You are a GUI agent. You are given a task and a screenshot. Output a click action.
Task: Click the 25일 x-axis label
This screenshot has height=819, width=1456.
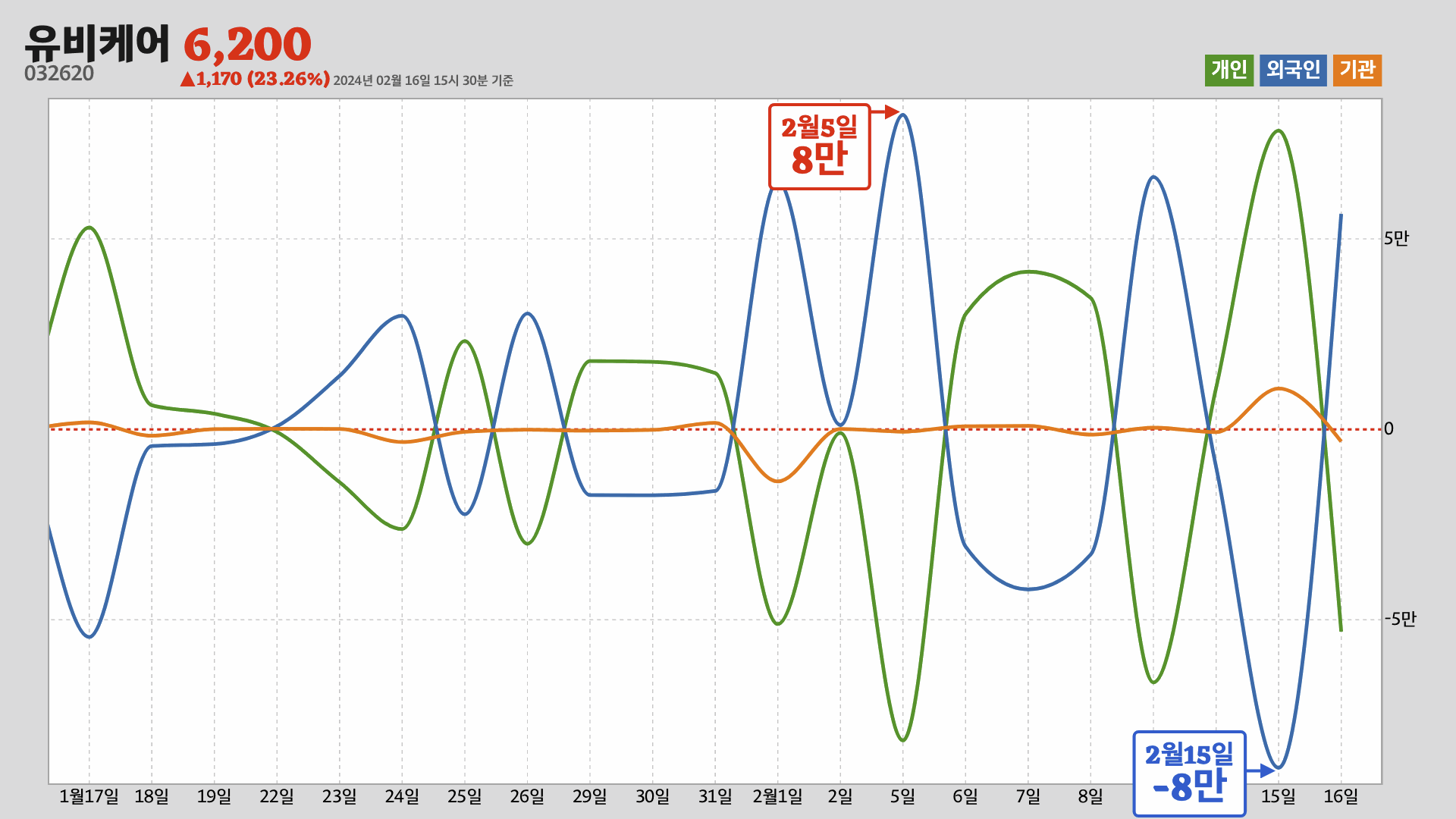coord(464,796)
